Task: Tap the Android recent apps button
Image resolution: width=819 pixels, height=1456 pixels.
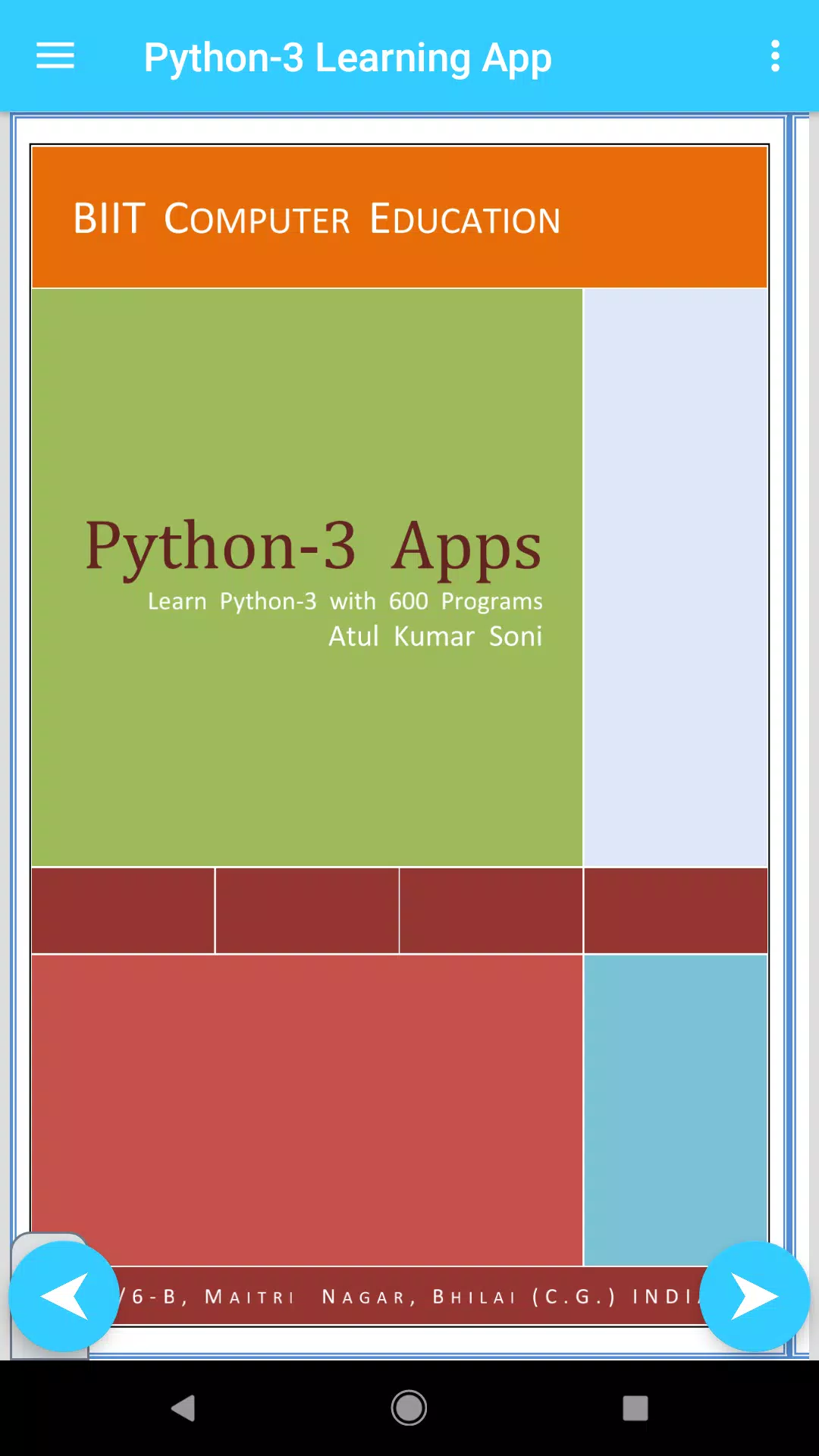Action: pyautogui.click(x=635, y=1408)
